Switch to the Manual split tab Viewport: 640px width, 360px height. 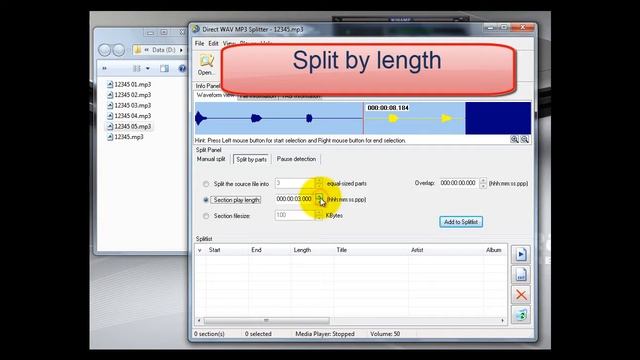[x=211, y=159]
